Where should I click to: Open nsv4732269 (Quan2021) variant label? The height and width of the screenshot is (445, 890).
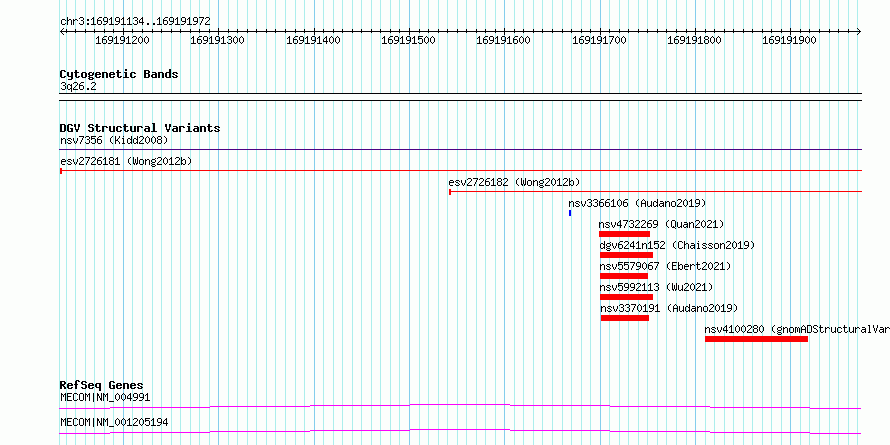point(661,224)
